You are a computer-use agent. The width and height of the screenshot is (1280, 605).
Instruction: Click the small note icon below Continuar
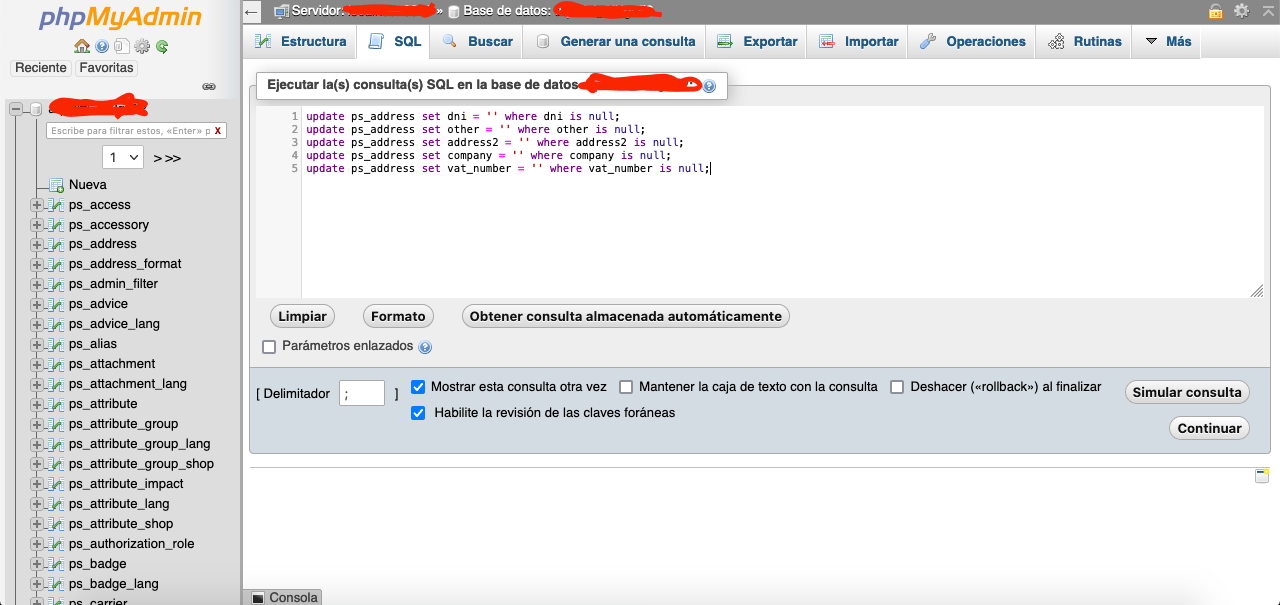pos(1262,476)
